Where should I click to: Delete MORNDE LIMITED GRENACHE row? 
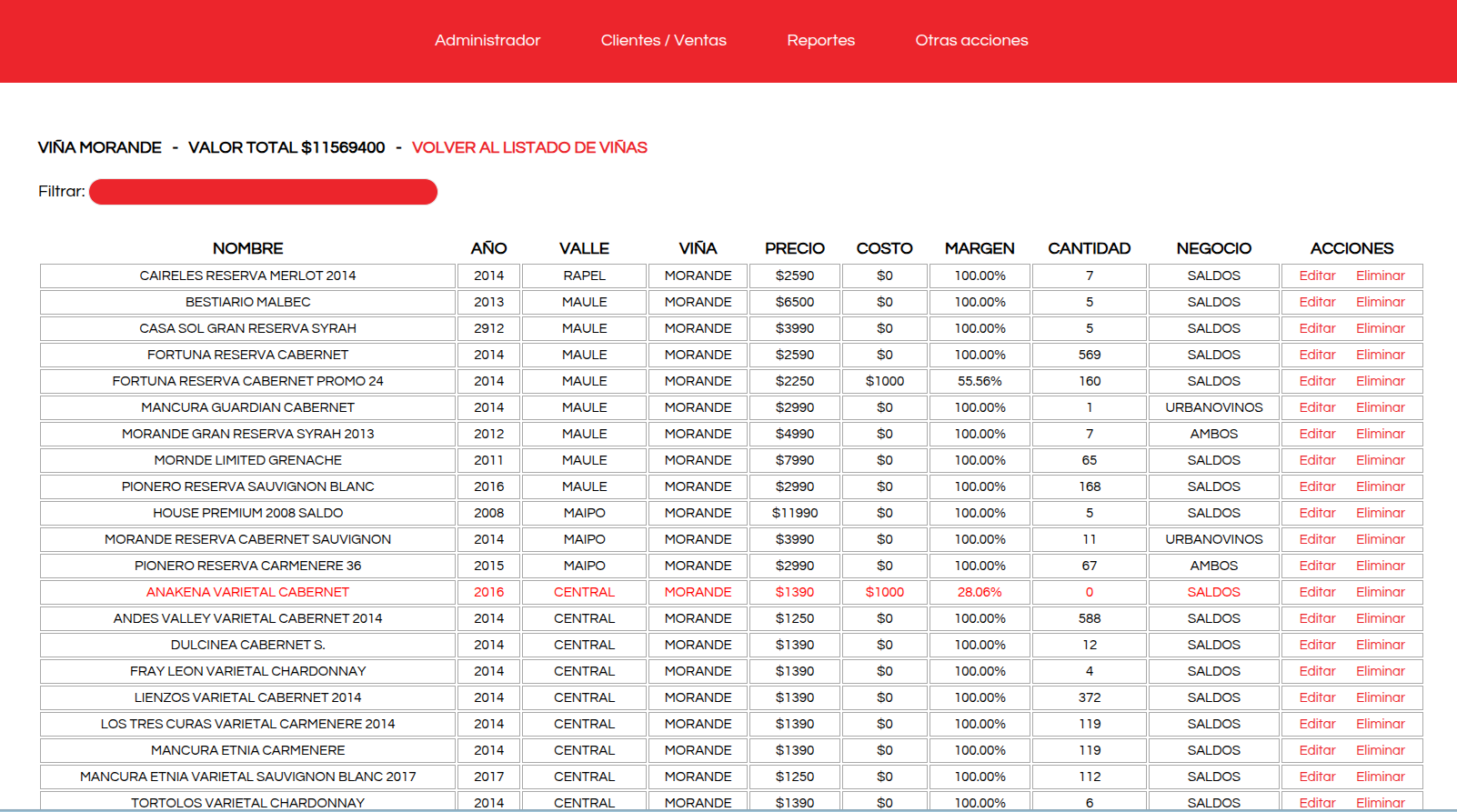(x=1381, y=460)
